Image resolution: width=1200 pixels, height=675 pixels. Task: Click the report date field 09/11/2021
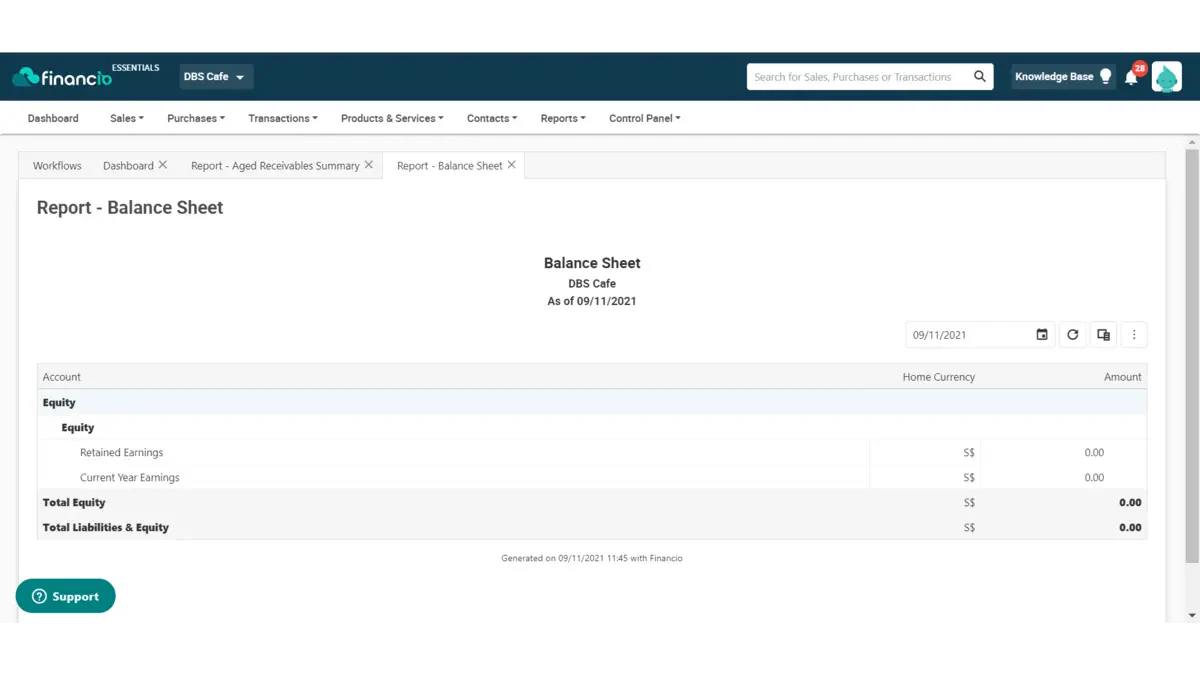coord(970,335)
